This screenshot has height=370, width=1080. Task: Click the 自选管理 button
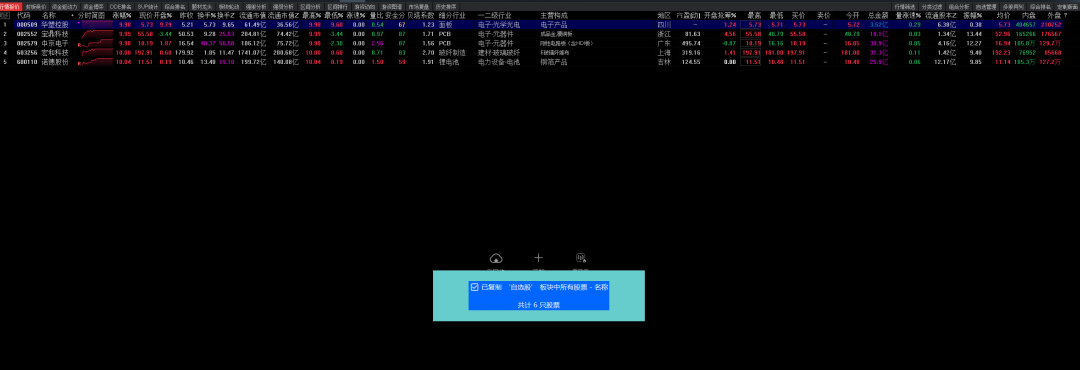[986, 6]
